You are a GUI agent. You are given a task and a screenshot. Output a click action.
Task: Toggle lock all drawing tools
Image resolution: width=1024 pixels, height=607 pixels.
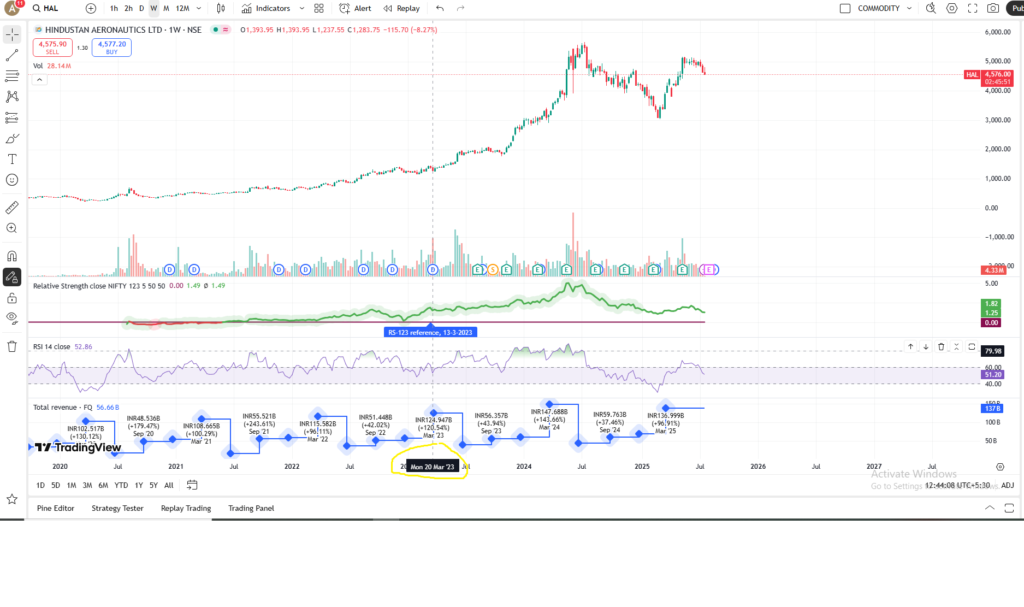(12, 298)
